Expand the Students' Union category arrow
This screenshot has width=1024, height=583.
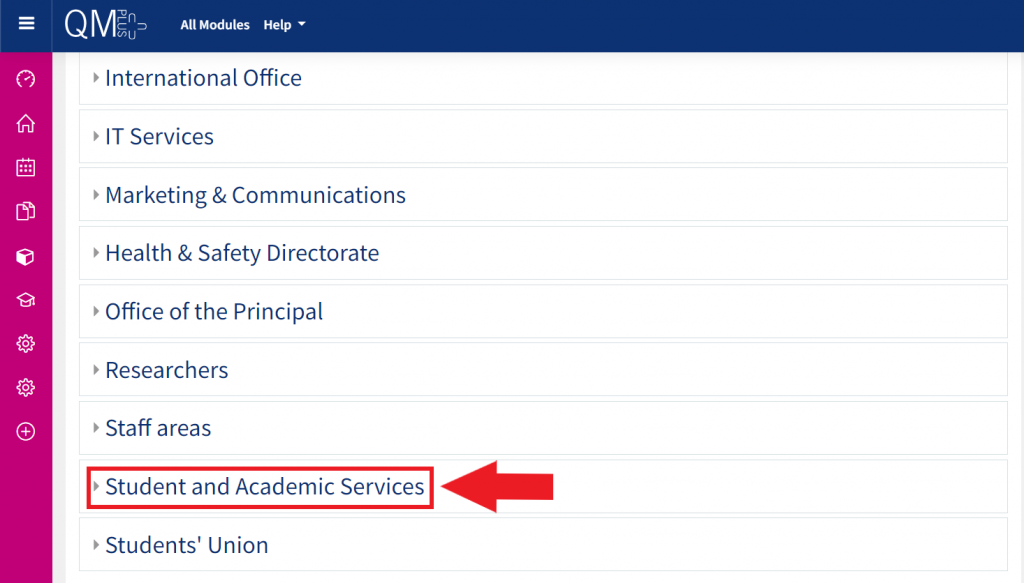point(96,545)
